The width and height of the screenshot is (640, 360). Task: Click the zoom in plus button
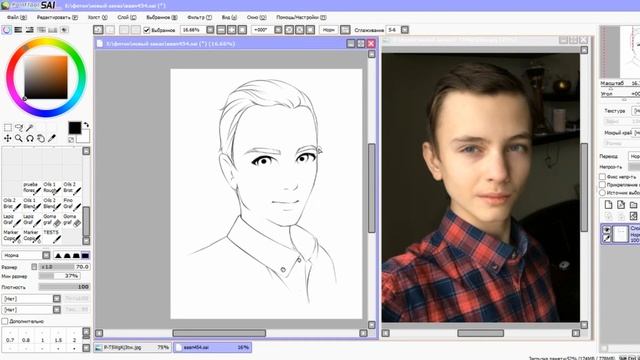point(231,30)
